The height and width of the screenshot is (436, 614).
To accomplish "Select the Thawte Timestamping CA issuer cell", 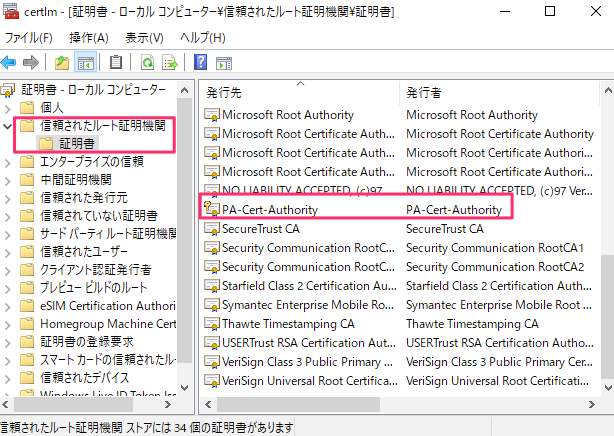I will (x=472, y=324).
